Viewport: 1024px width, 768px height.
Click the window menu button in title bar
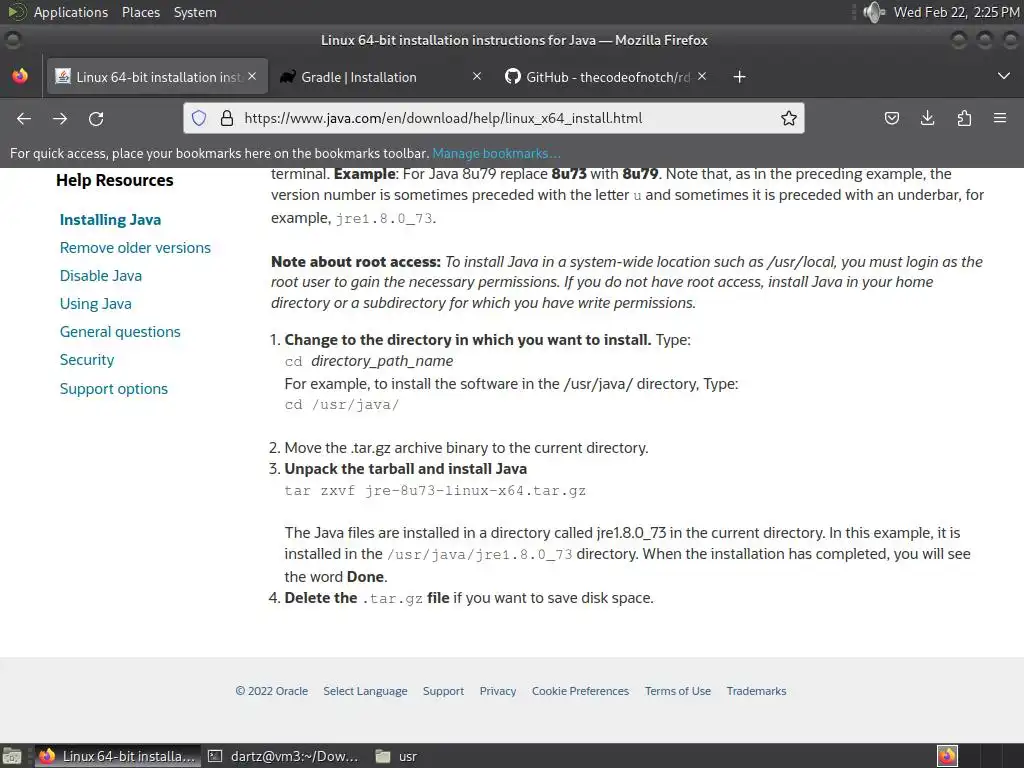pyautogui.click(x=12, y=40)
